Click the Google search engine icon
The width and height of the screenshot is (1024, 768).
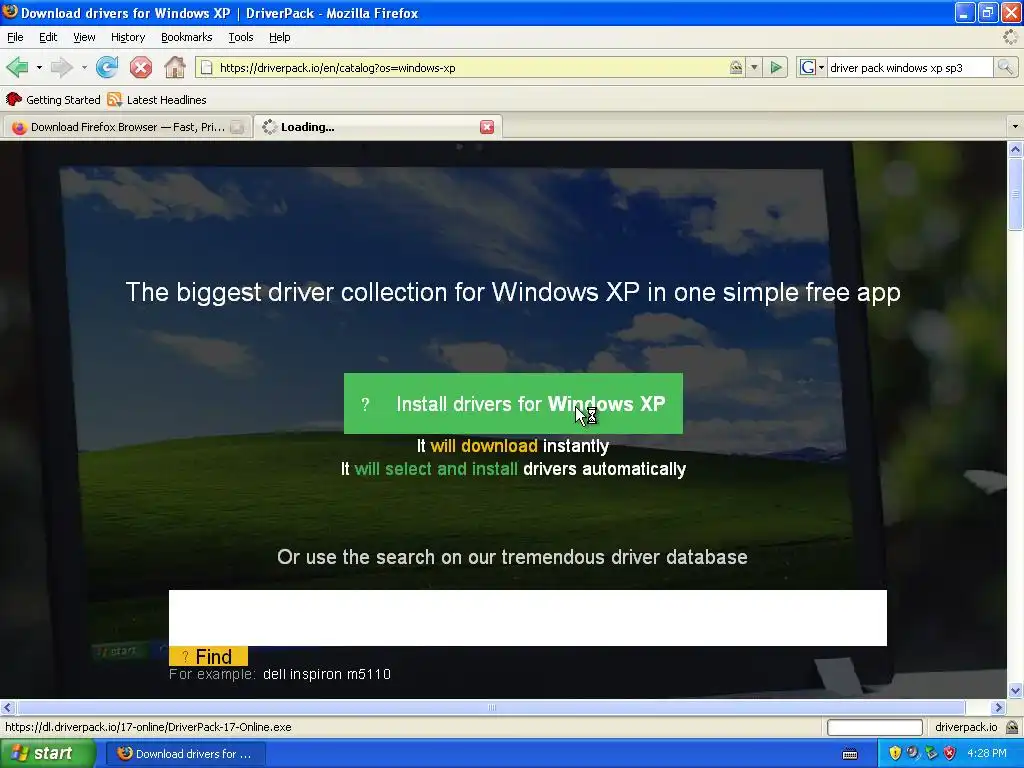(807, 67)
